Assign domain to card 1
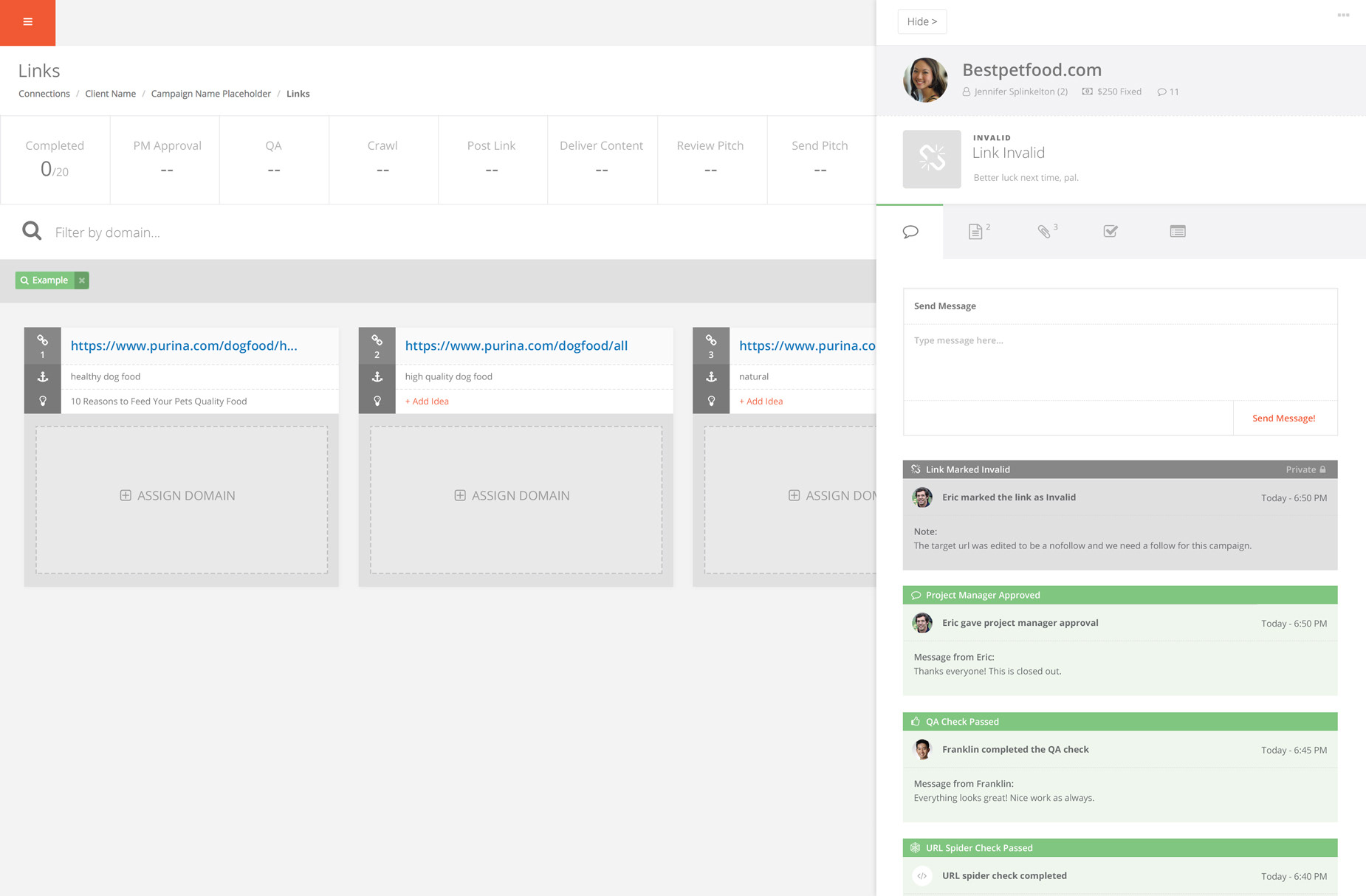This screenshot has height=896, width=1366. click(x=182, y=500)
